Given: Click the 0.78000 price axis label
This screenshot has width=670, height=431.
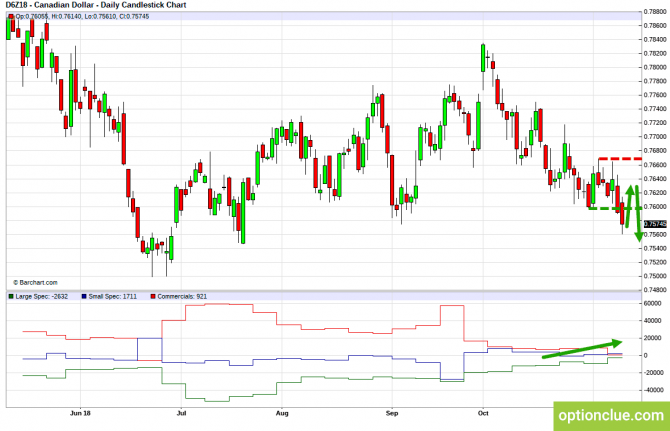Looking at the screenshot, I should point(655,67).
